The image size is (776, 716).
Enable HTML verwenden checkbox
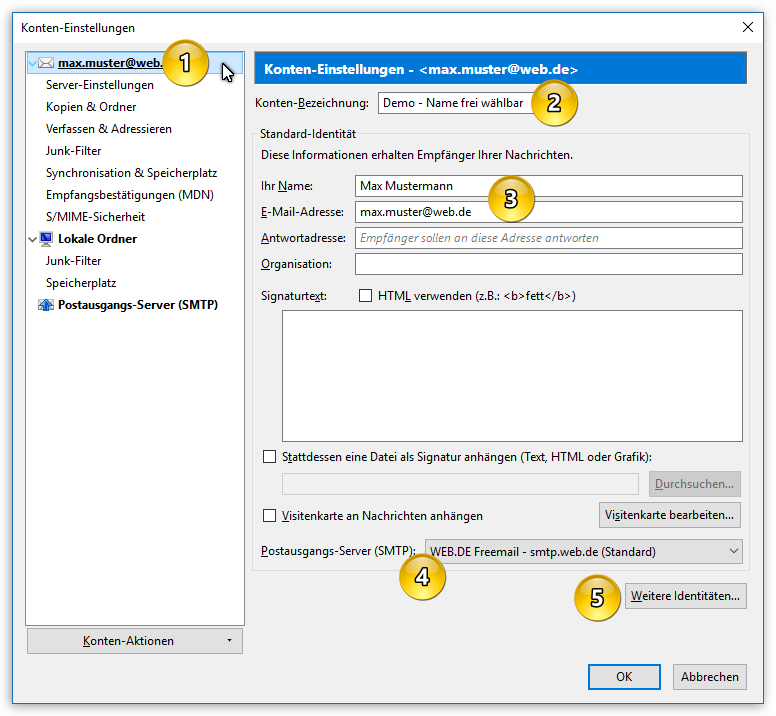click(365, 296)
